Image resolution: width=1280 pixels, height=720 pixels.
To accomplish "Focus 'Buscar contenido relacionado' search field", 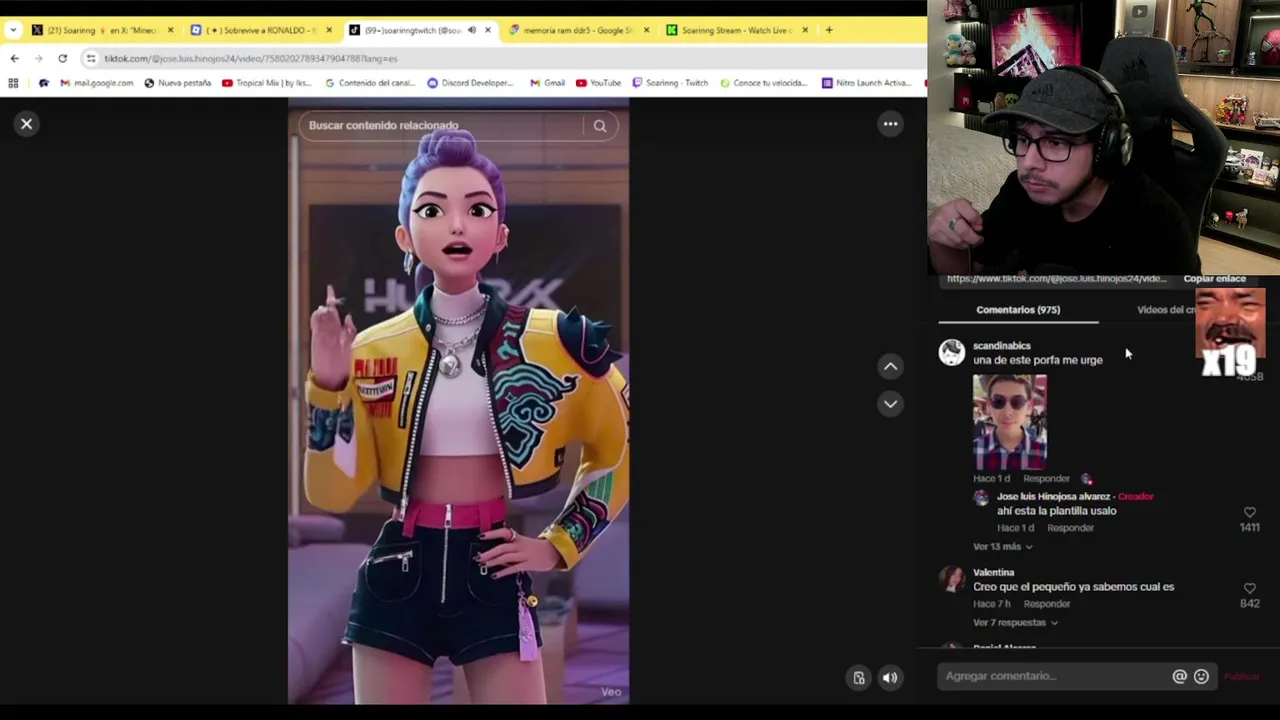I will (440, 126).
